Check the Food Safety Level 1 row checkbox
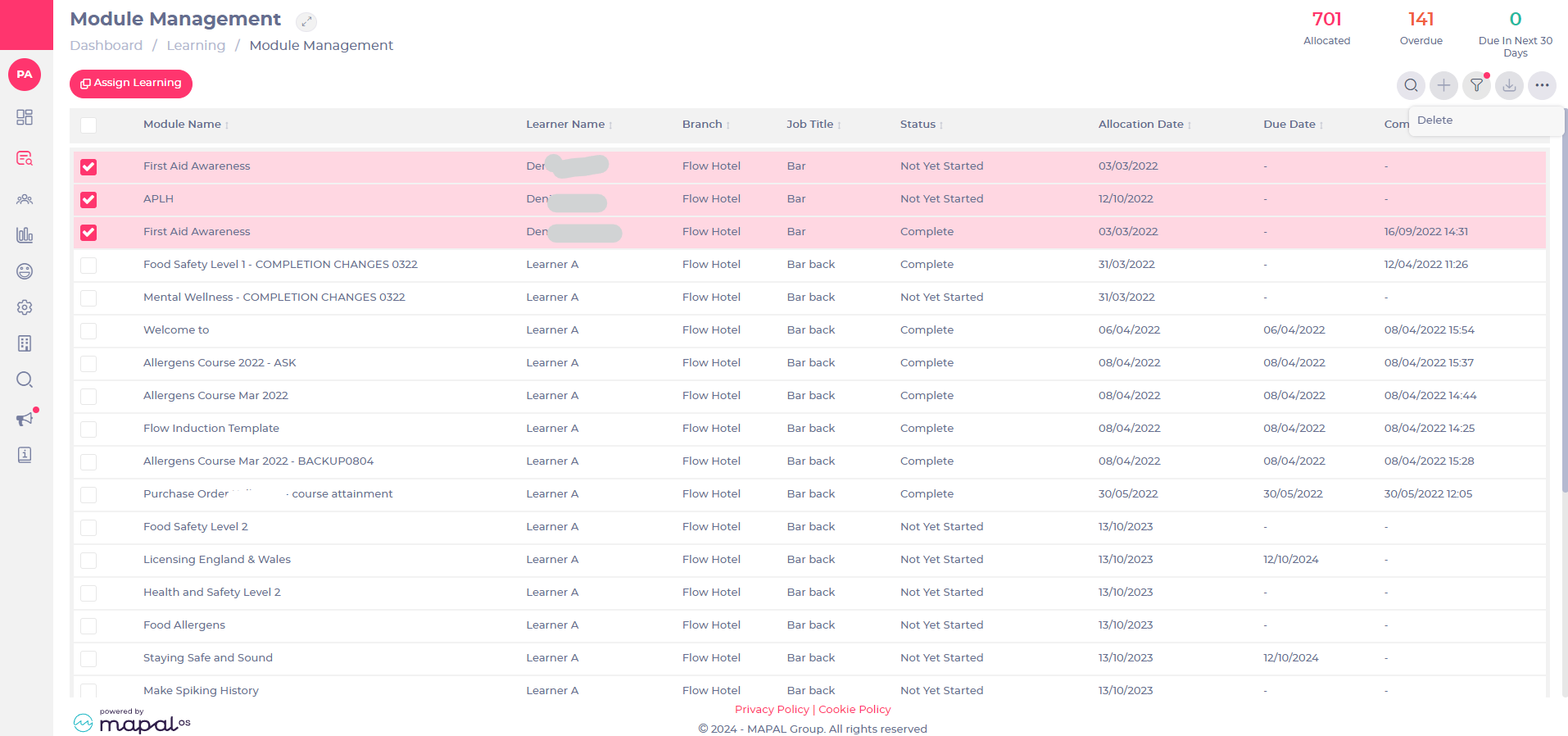The image size is (1568, 736). tap(88, 266)
